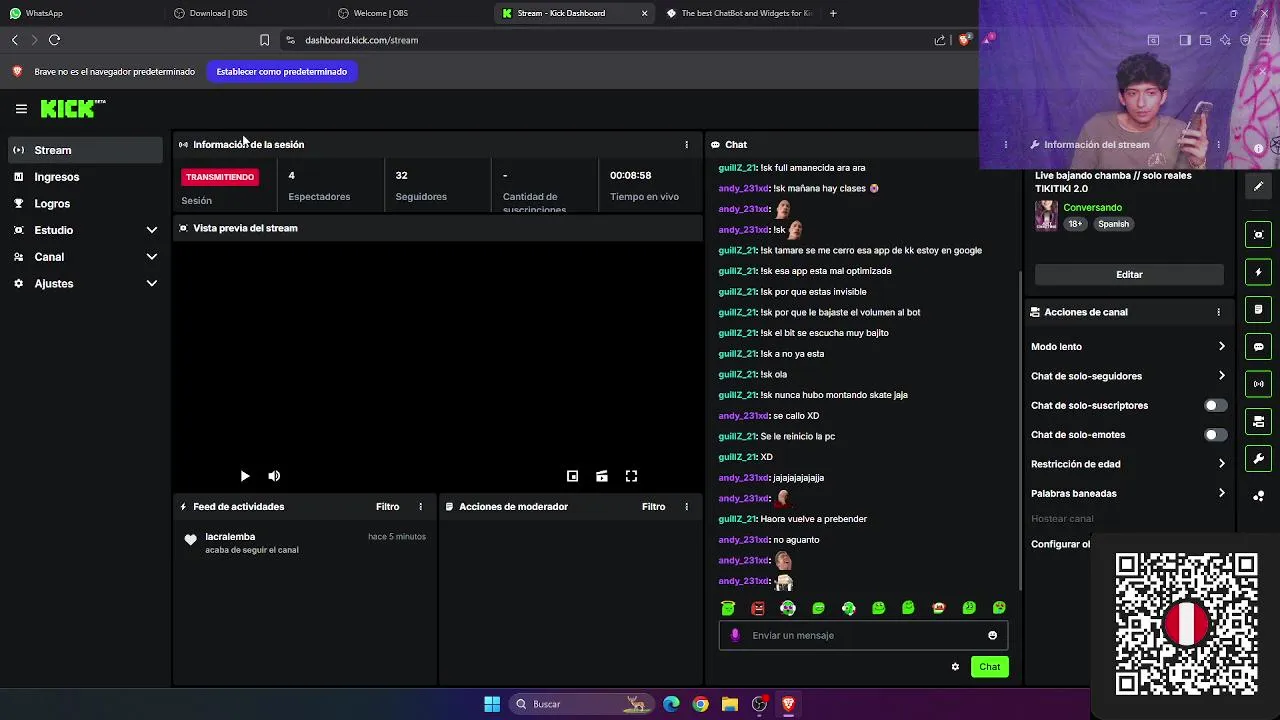Image resolution: width=1280 pixels, height=720 pixels.
Task: Open the three-dot menu of Información de la sesión
Action: coord(686,144)
